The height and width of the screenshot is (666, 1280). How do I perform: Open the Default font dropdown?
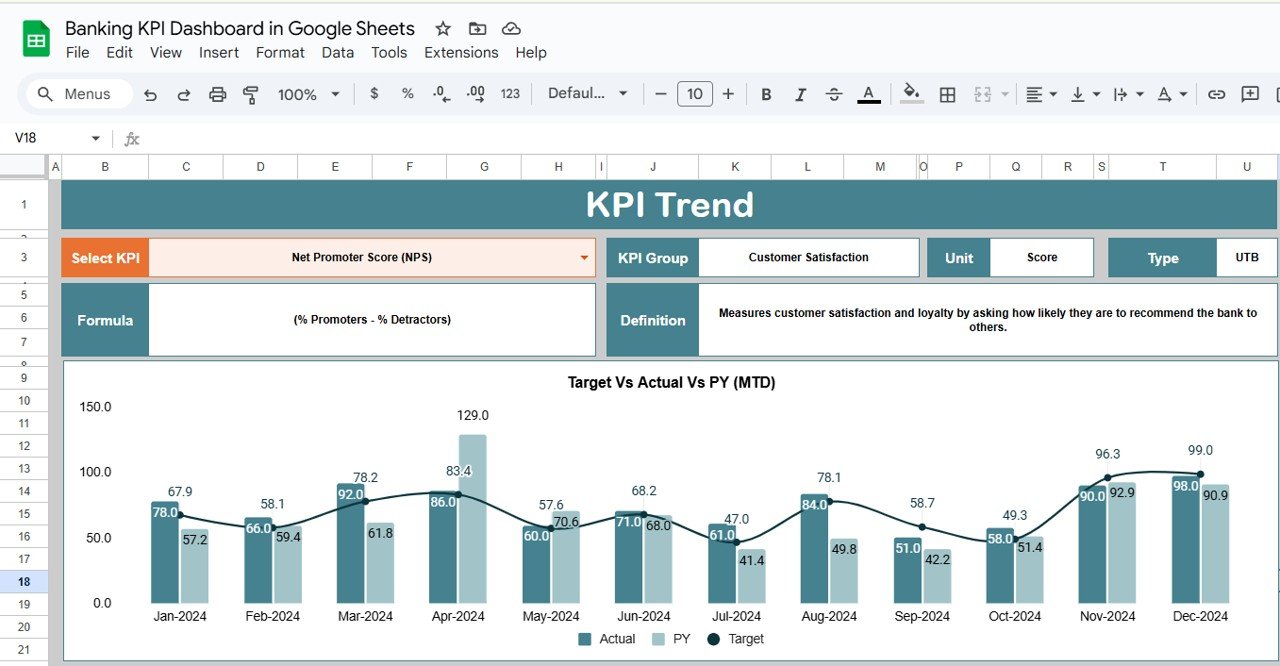pyautogui.click(x=588, y=93)
